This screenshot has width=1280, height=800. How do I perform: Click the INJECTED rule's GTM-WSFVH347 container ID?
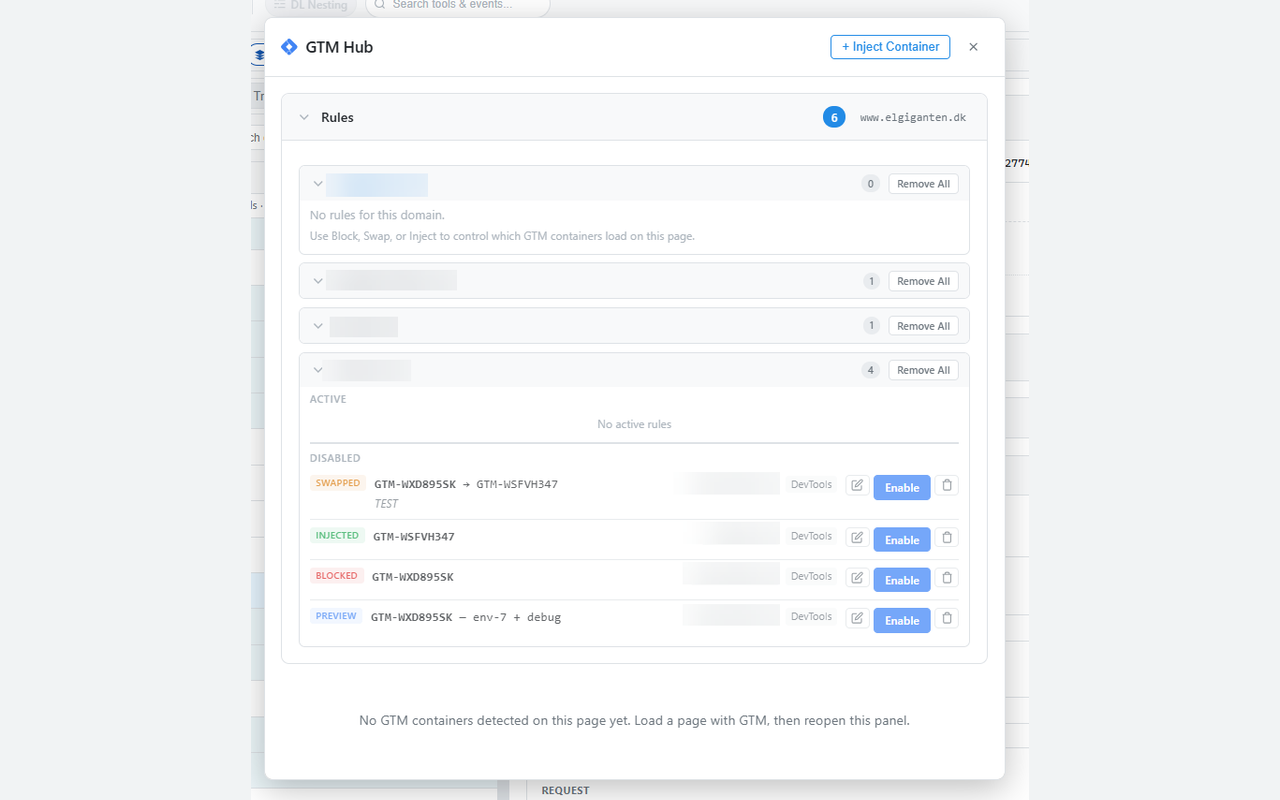click(x=414, y=537)
